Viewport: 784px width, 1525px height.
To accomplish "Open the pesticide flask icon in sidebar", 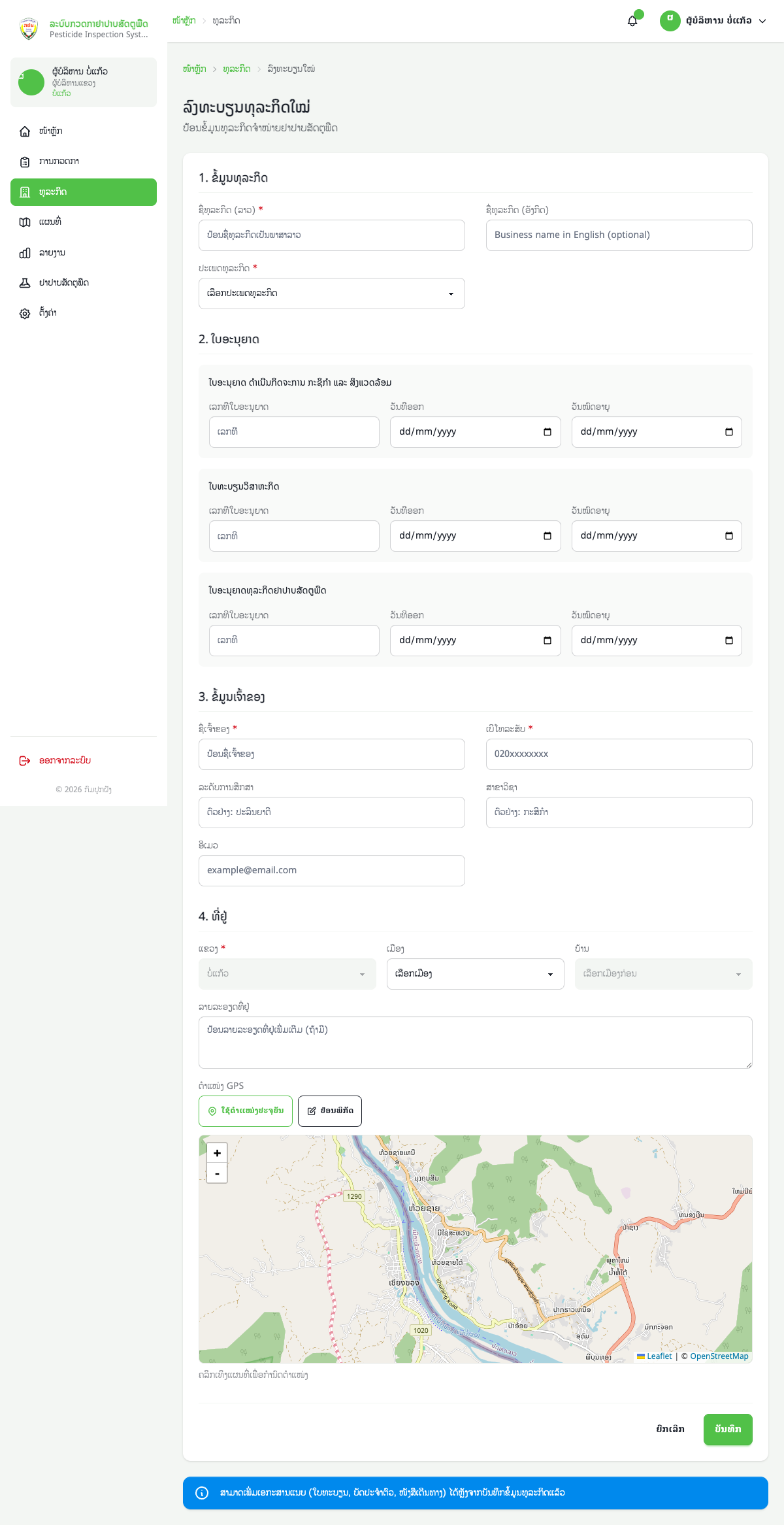I will coord(25,283).
